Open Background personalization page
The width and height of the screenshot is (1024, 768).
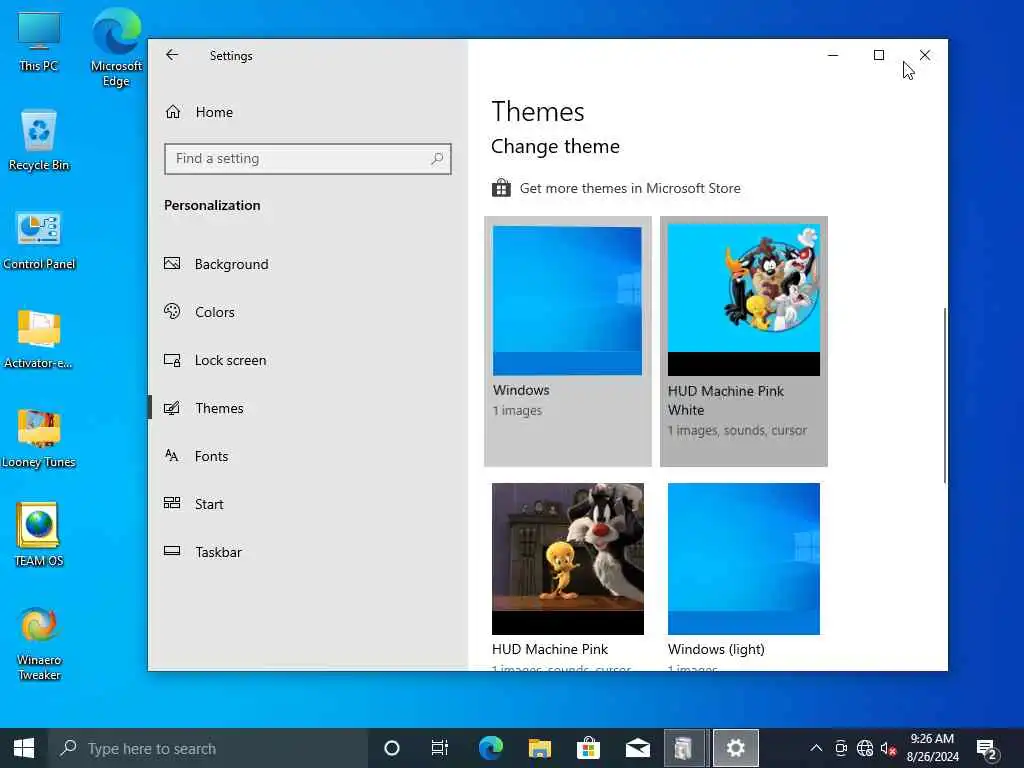point(307,264)
